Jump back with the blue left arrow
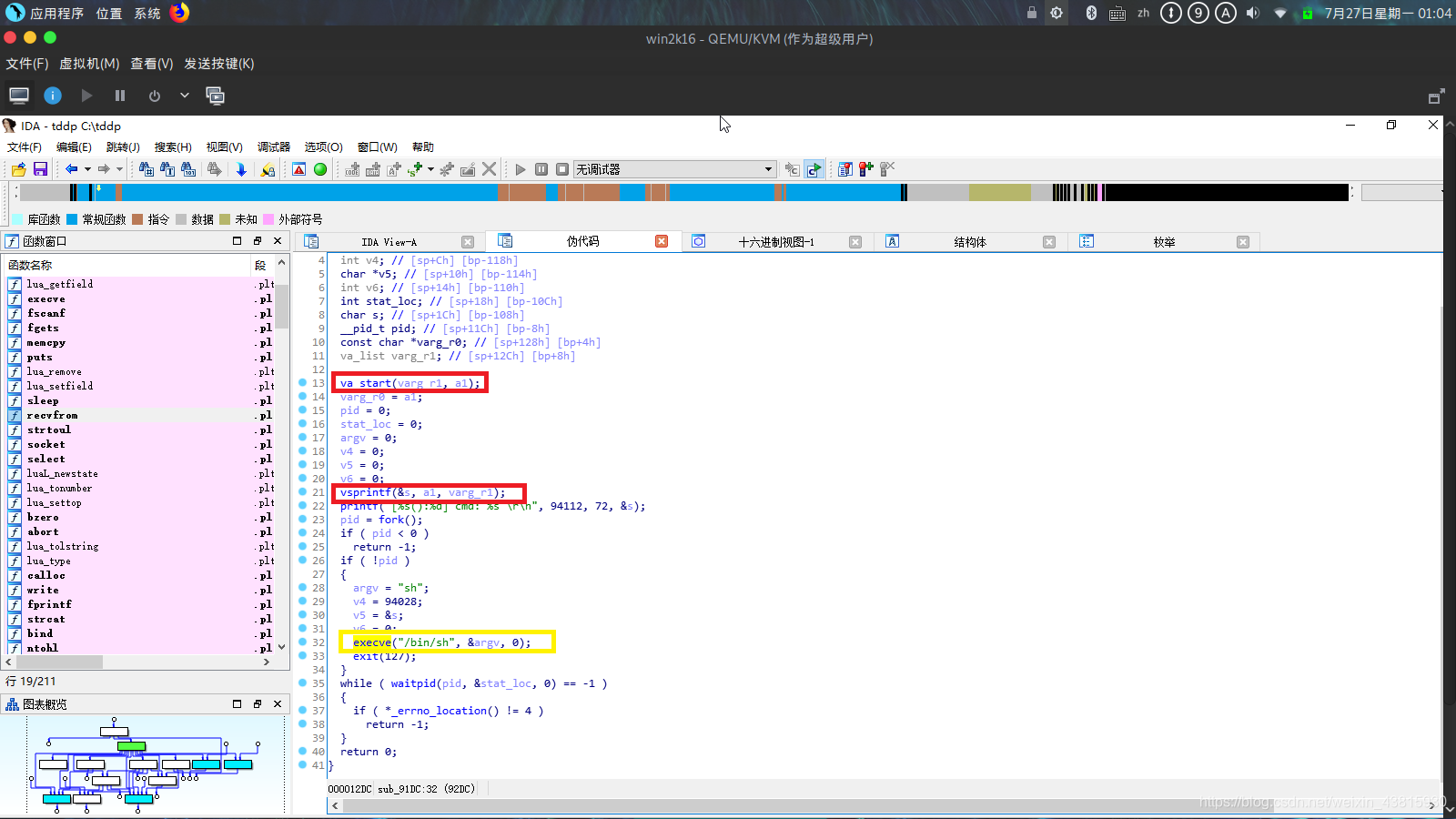Image resolution: width=1456 pixels, height=819 pixels. (71, 169)
